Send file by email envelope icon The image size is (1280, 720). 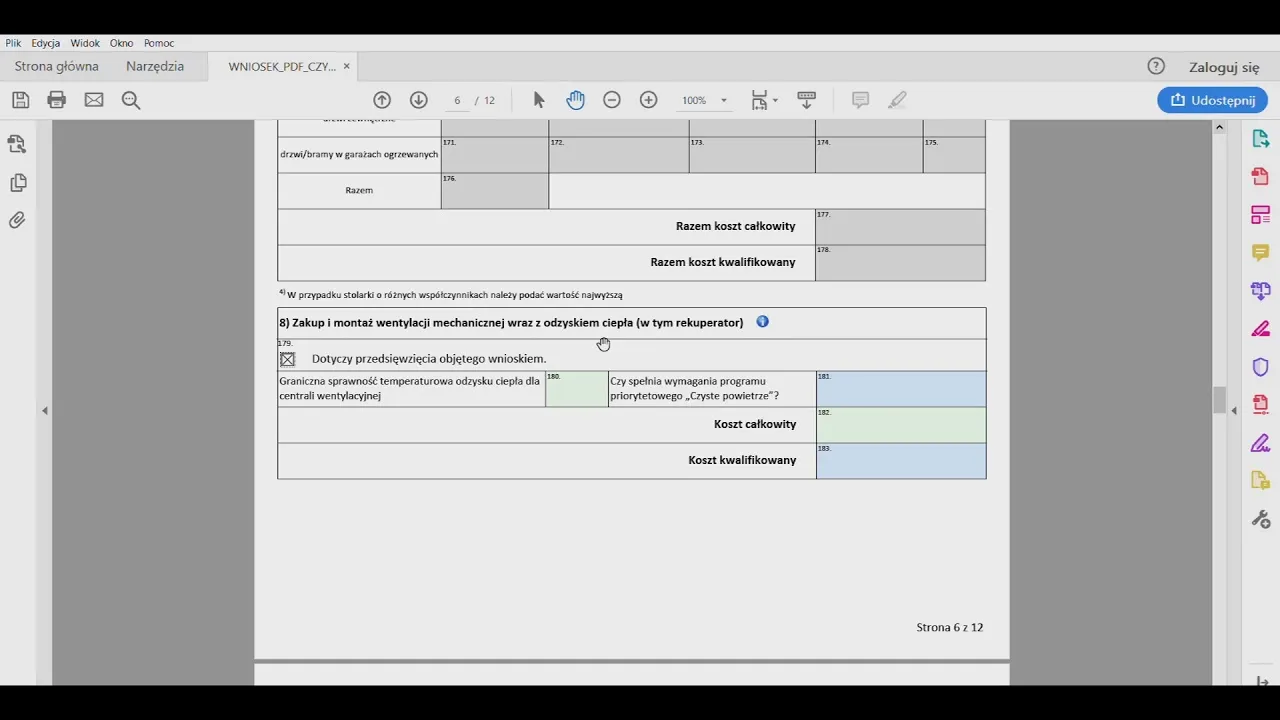[94, 100]
